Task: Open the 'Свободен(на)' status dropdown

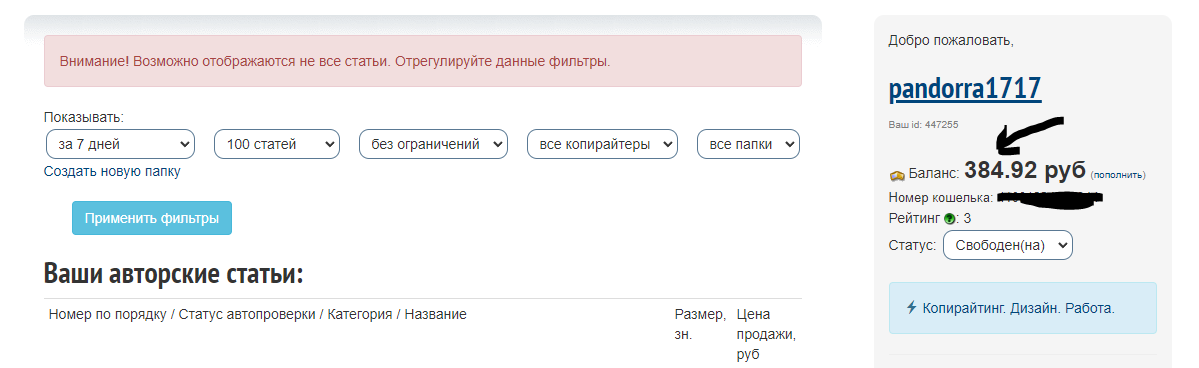Action: coord(1008,246)
